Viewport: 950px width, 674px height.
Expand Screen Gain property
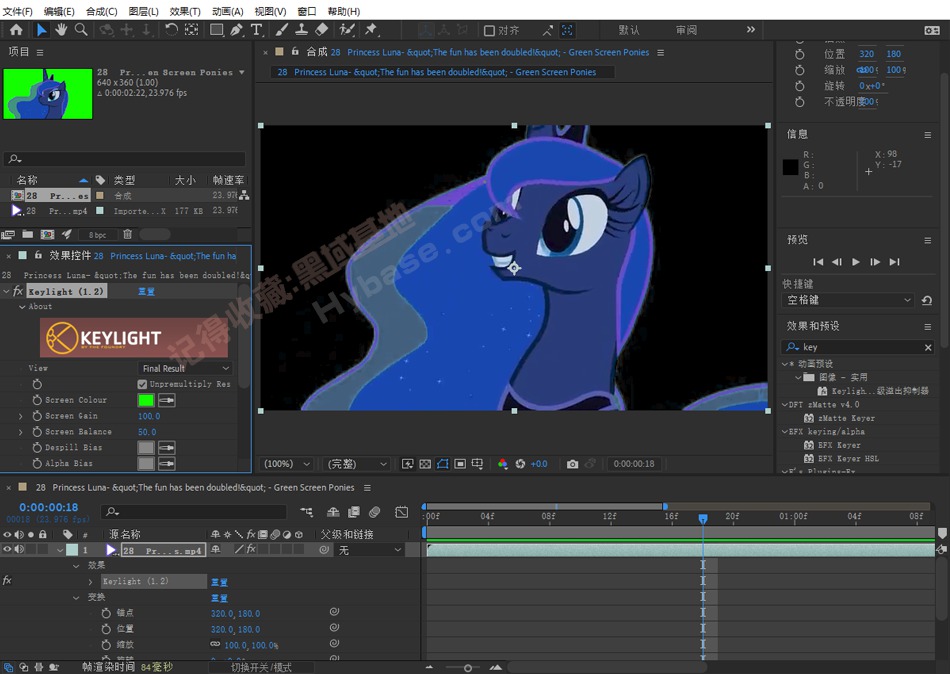pyautogui.click(x=21, y=416)
